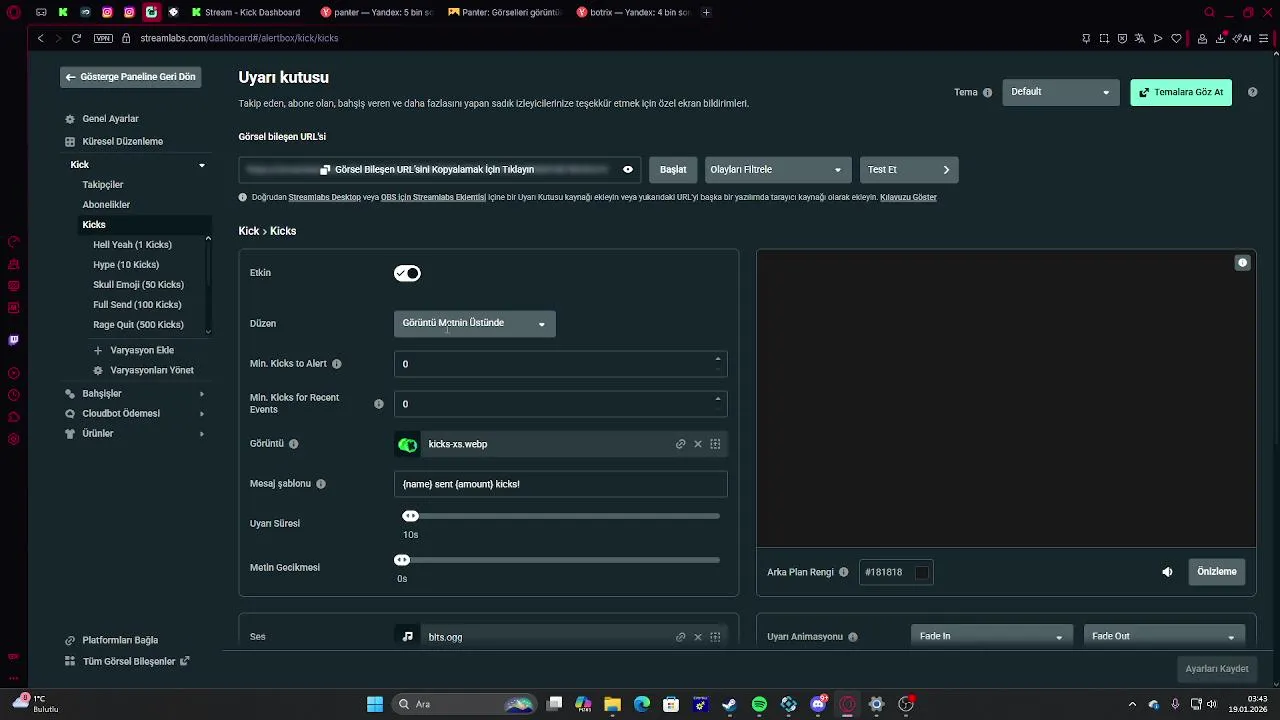Mute preview with the speaker icon
This screenshot has width=1280, height=720.
tap(1167, 572)
